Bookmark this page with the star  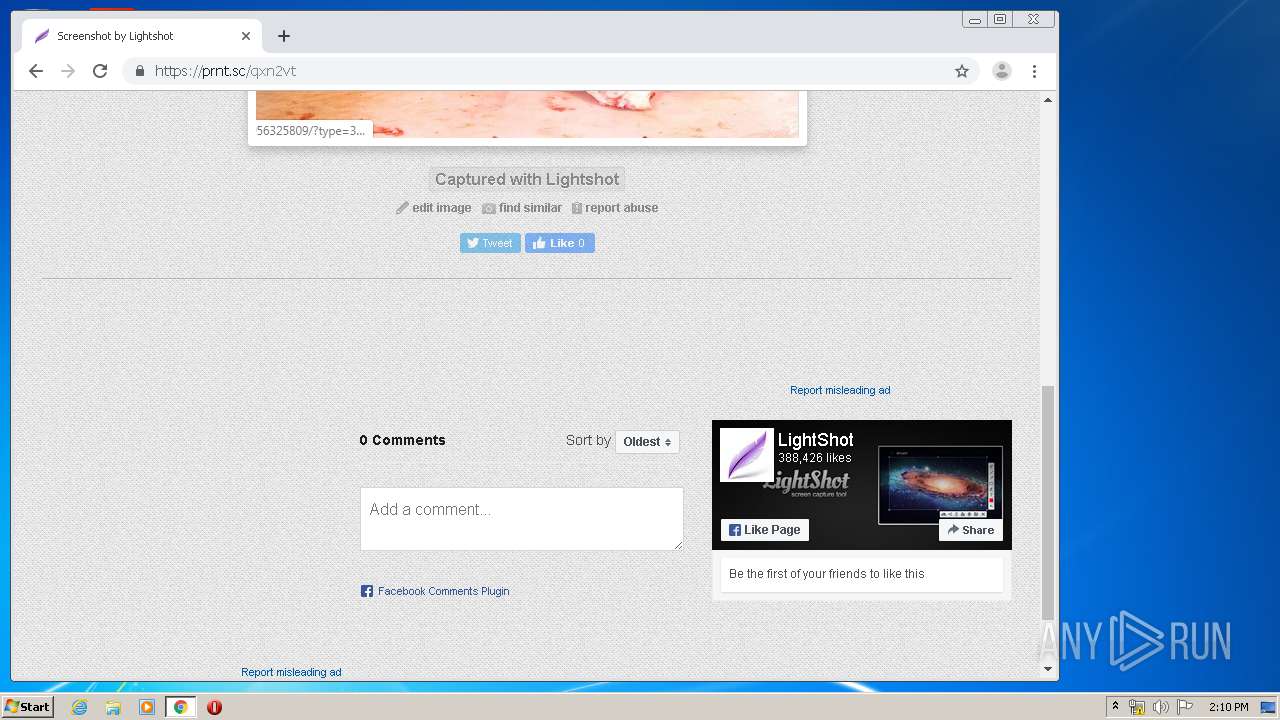pyautogui.click(x=962, y=71)
